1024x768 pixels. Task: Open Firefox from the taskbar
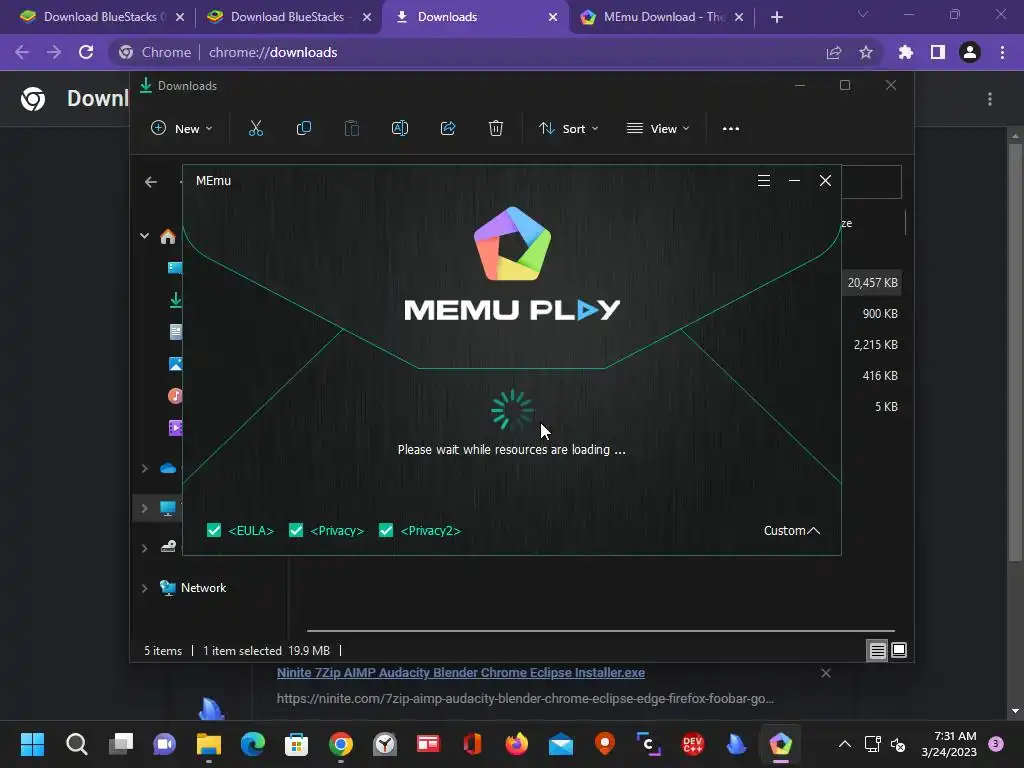pos(517,744)
